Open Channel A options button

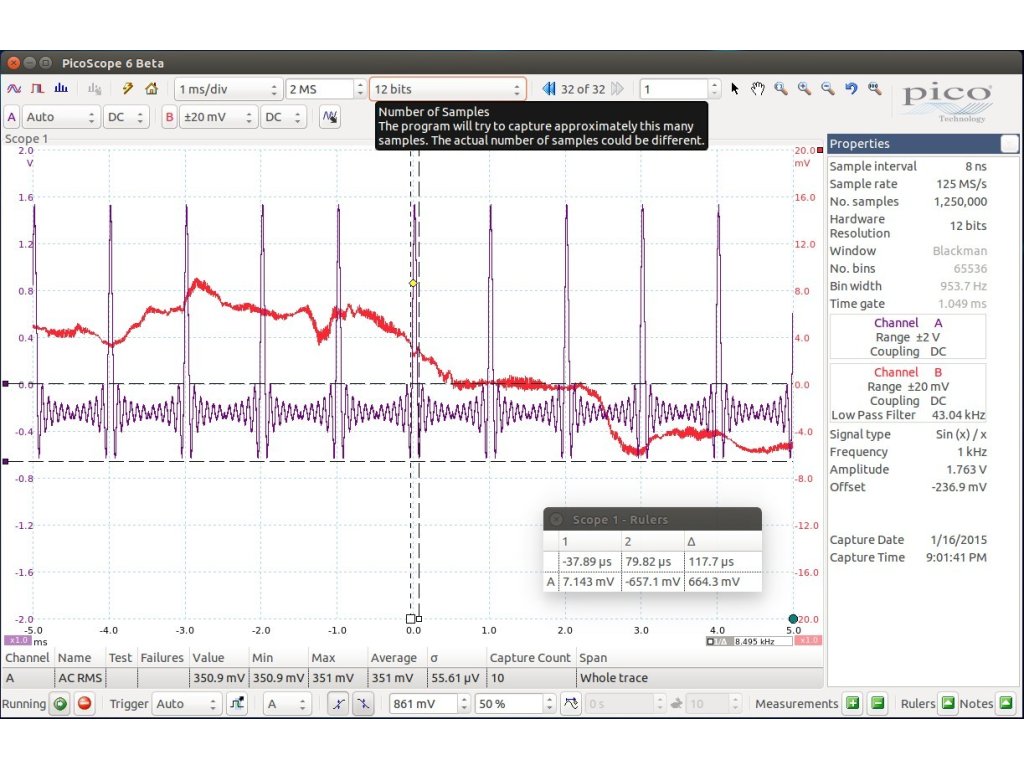[x=12, y=118]
